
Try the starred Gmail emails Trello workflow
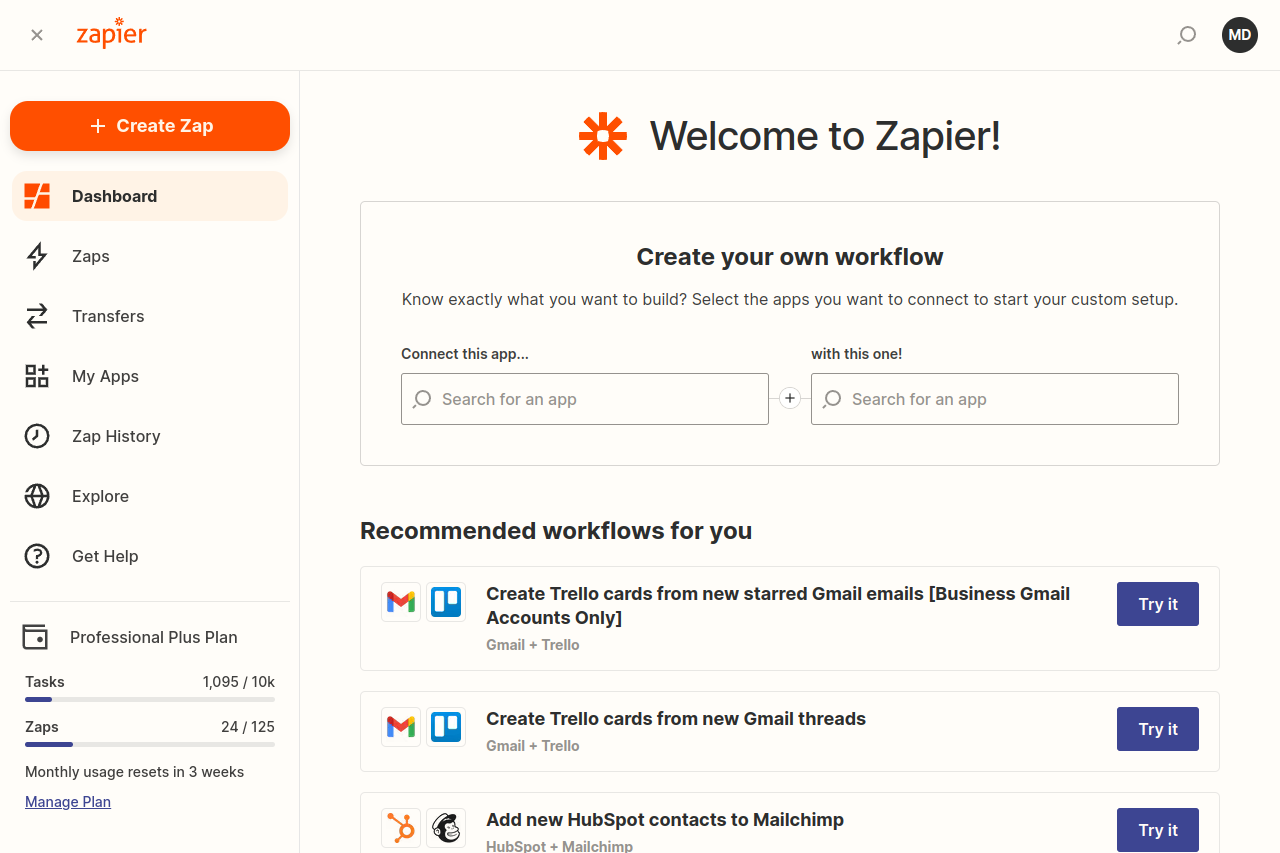point(1158,604)
